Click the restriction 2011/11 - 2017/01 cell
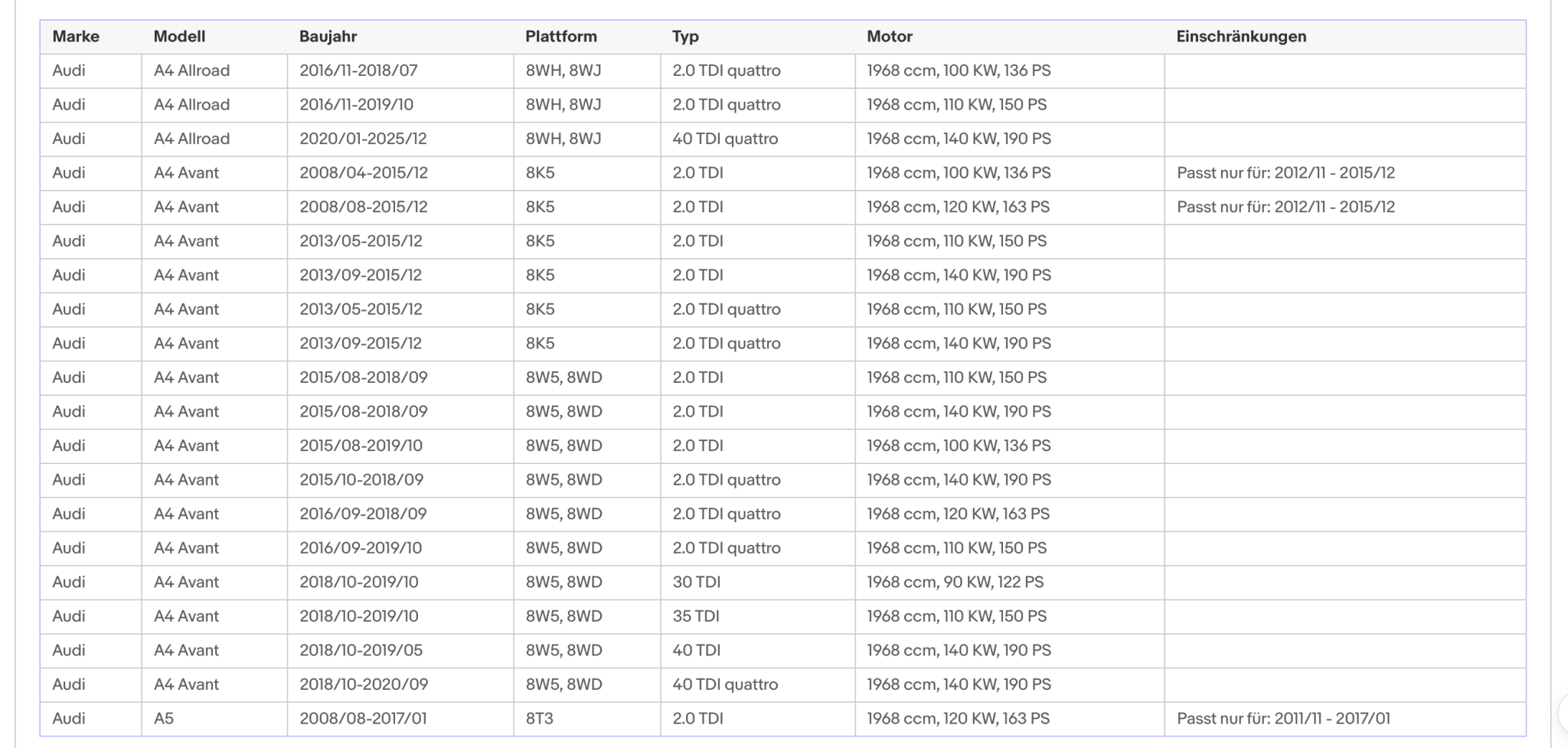Screen dimensions: 1568x748 click(x=1345, y=719)
